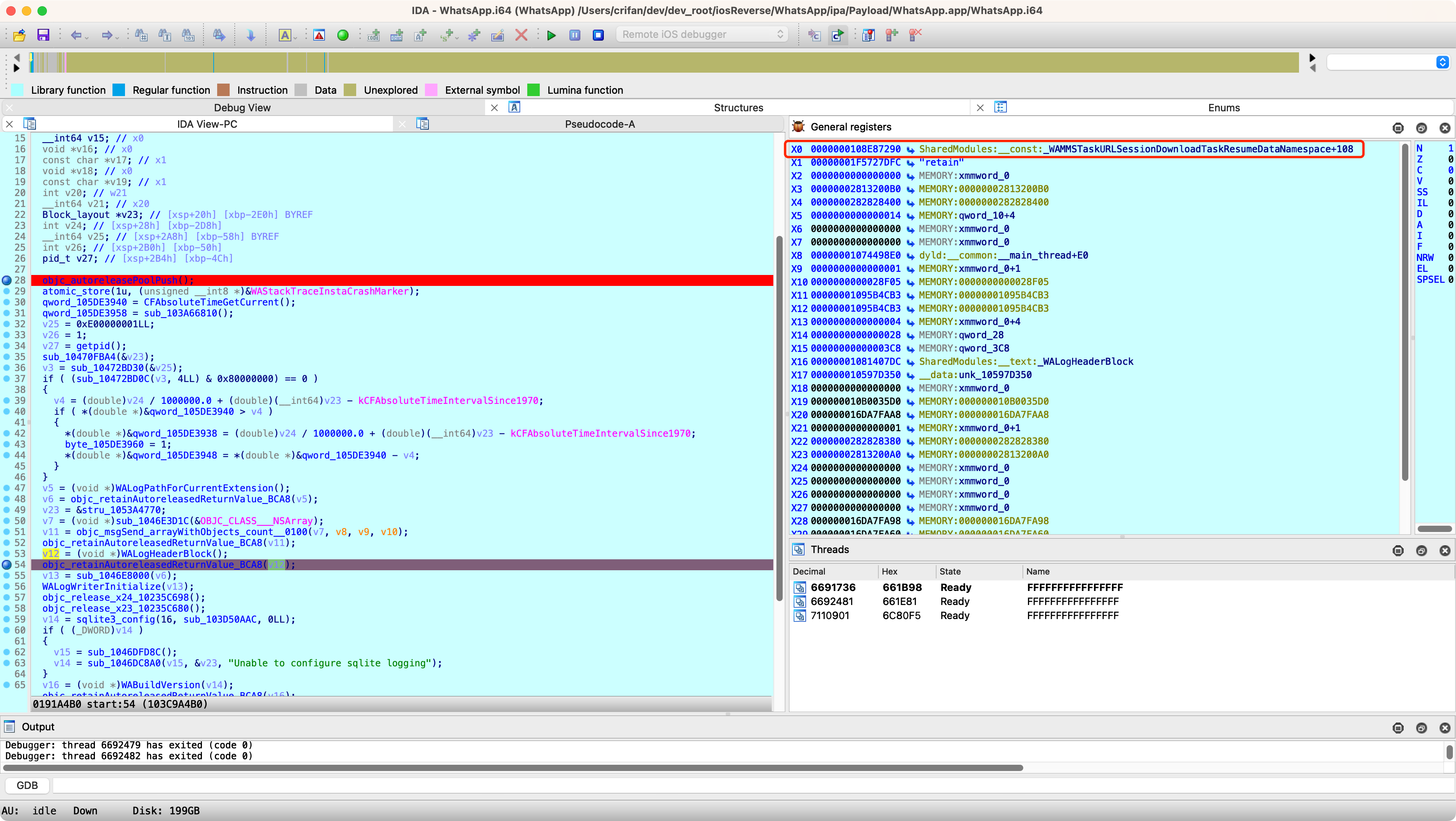
Task: Switch to the Structures tab
Action: click(738, 107)
